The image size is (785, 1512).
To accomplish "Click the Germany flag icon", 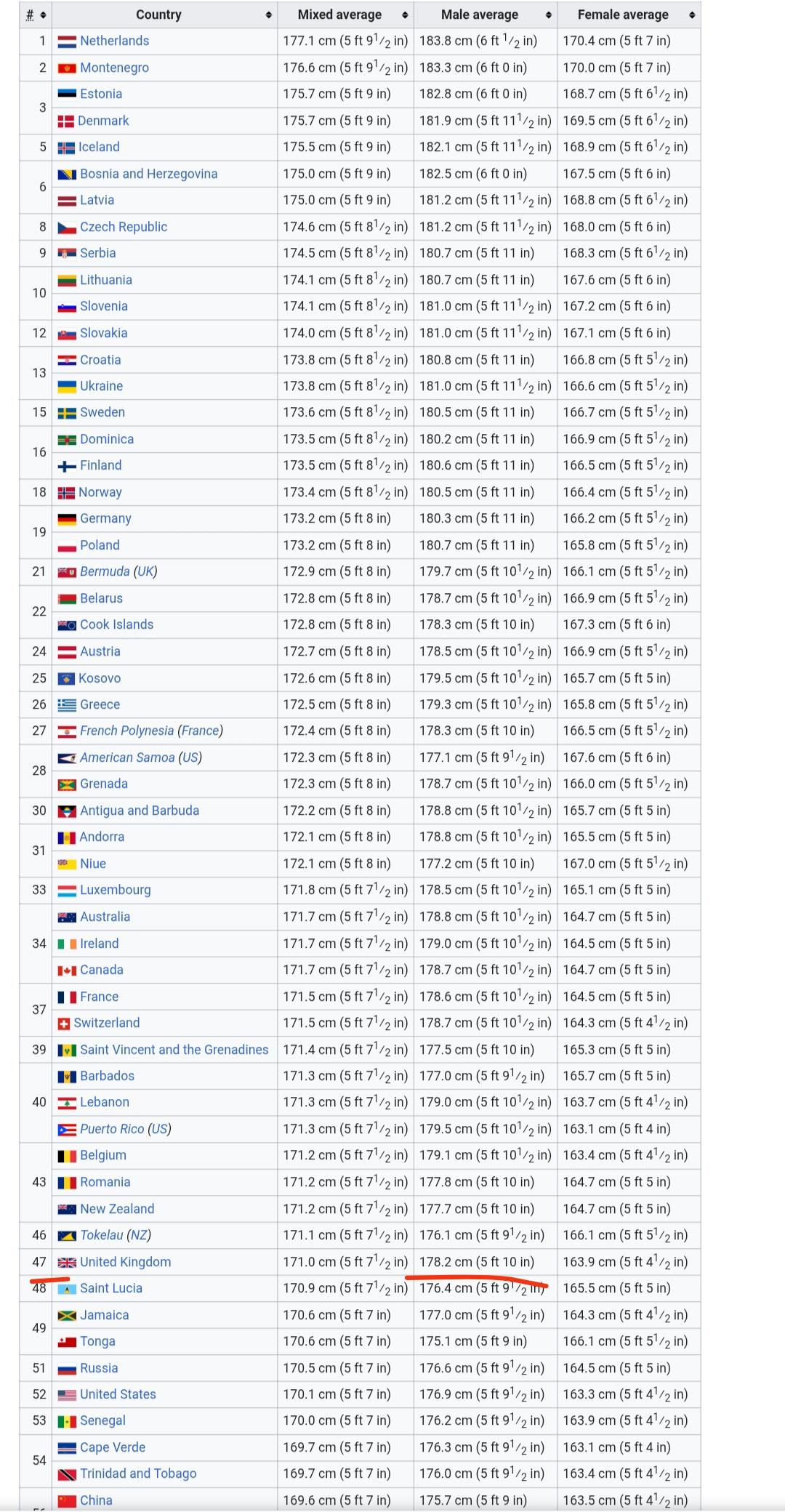I will (67, 519).
